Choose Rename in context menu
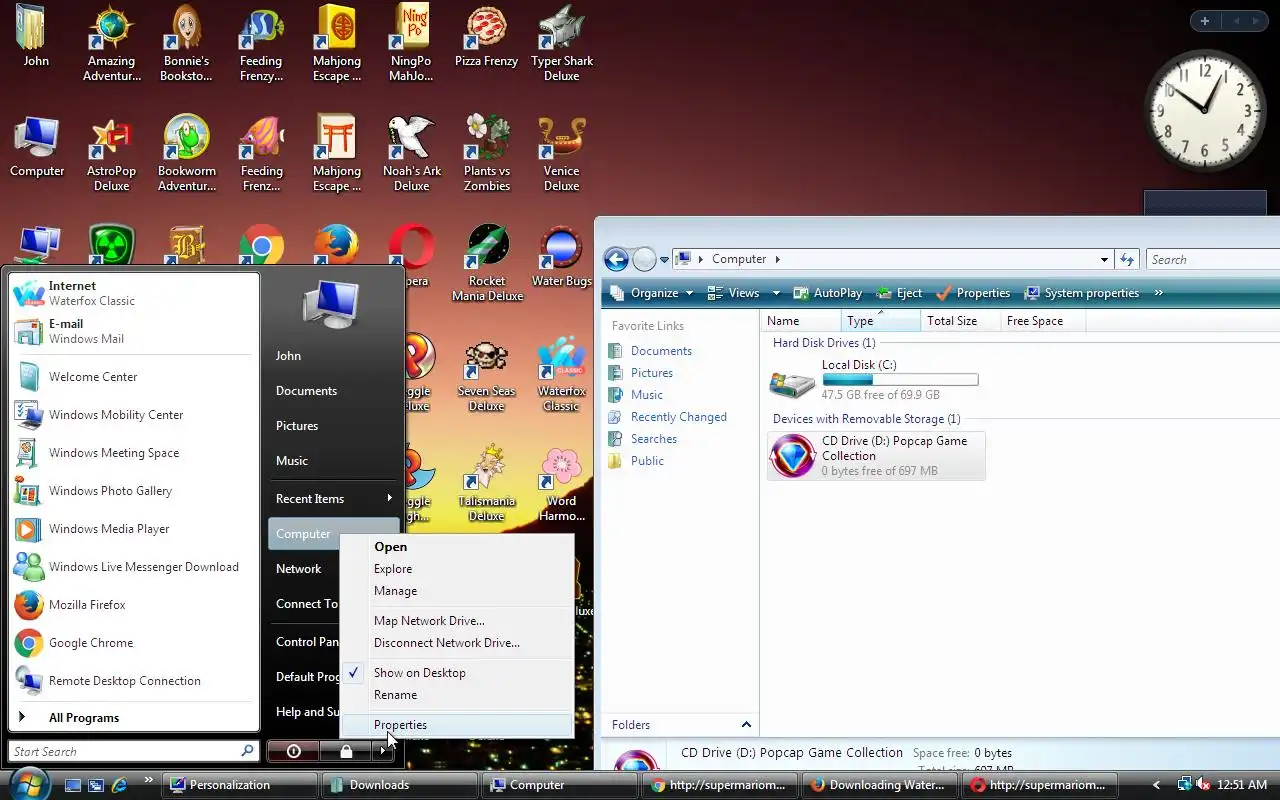The height and width of the screenshot is (800, 1280). click(457, 695)
